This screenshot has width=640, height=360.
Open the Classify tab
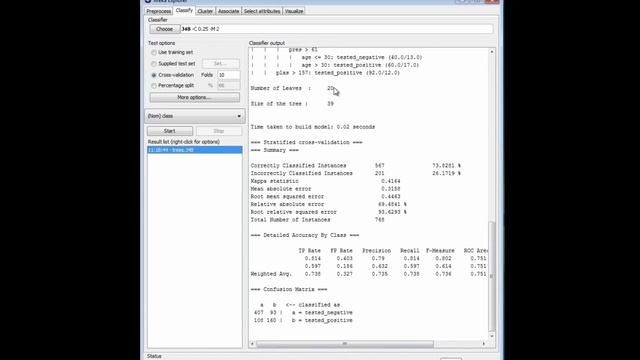[x=184, y=11]
